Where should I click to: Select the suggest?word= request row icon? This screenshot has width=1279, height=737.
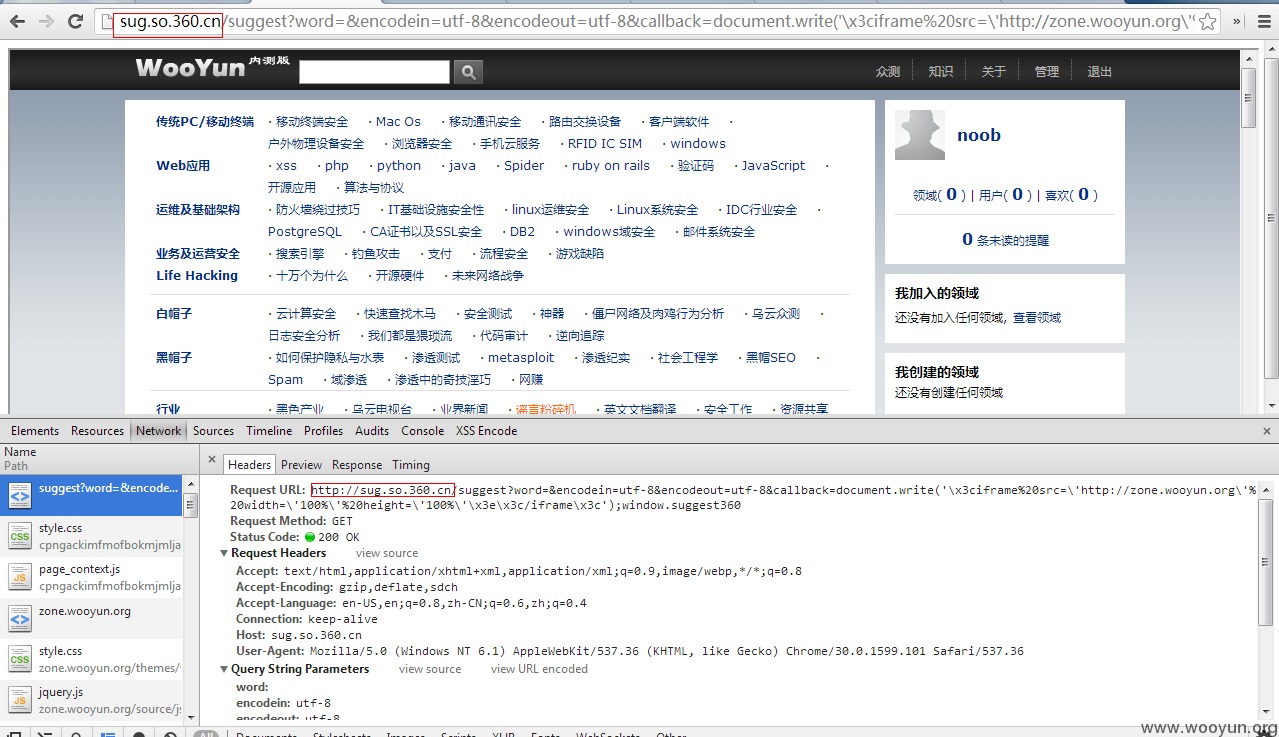pyautogui.click(x=20, y=494)
